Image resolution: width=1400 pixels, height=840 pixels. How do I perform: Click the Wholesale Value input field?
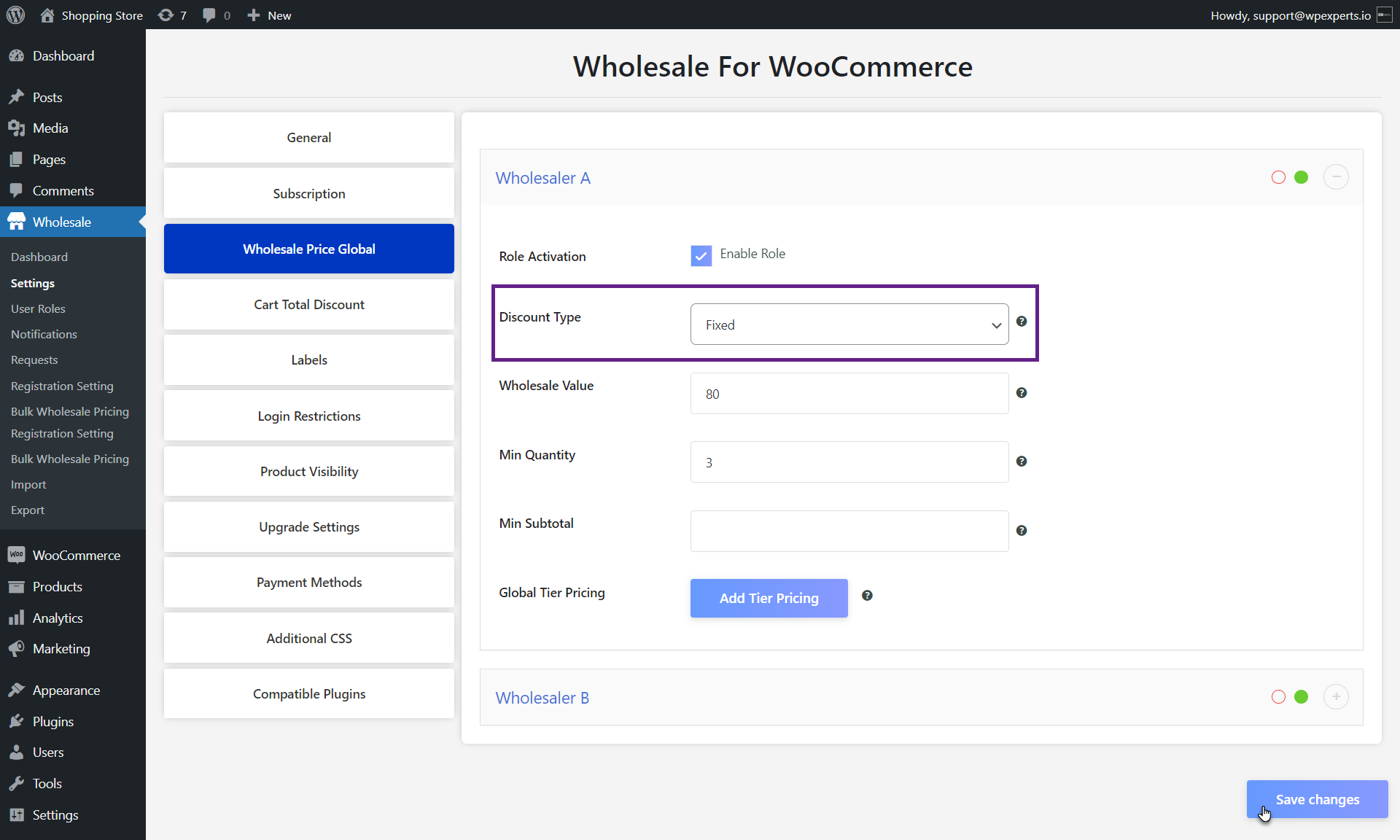[x=849, y=394]
